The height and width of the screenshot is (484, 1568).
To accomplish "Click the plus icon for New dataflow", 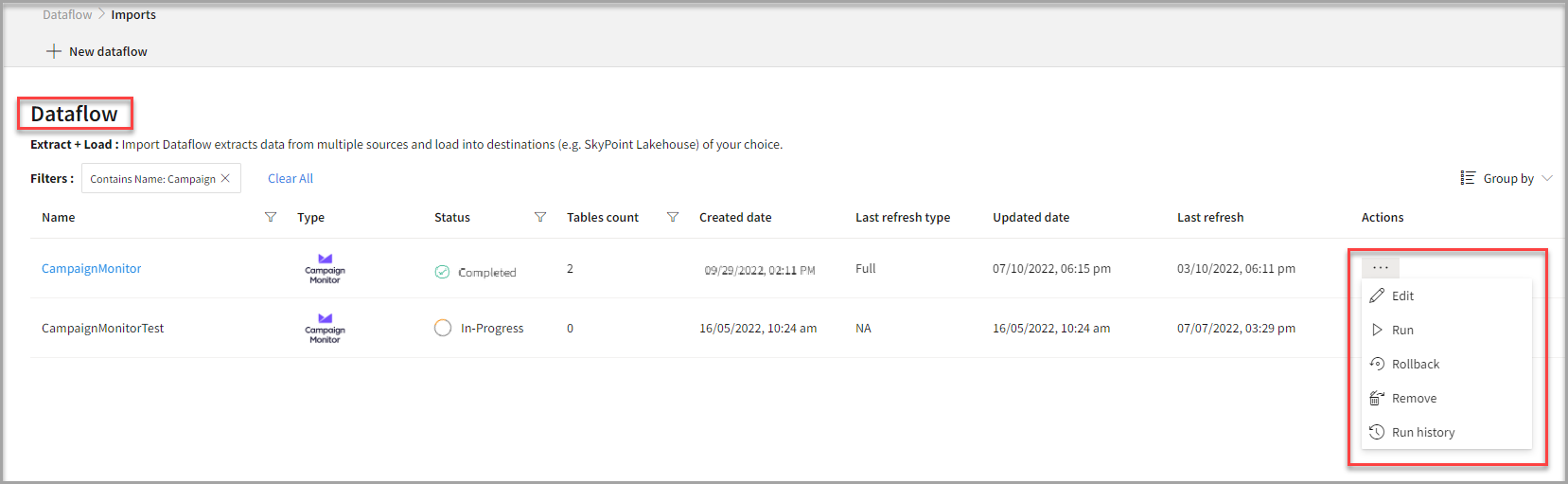I will [54, 51].
